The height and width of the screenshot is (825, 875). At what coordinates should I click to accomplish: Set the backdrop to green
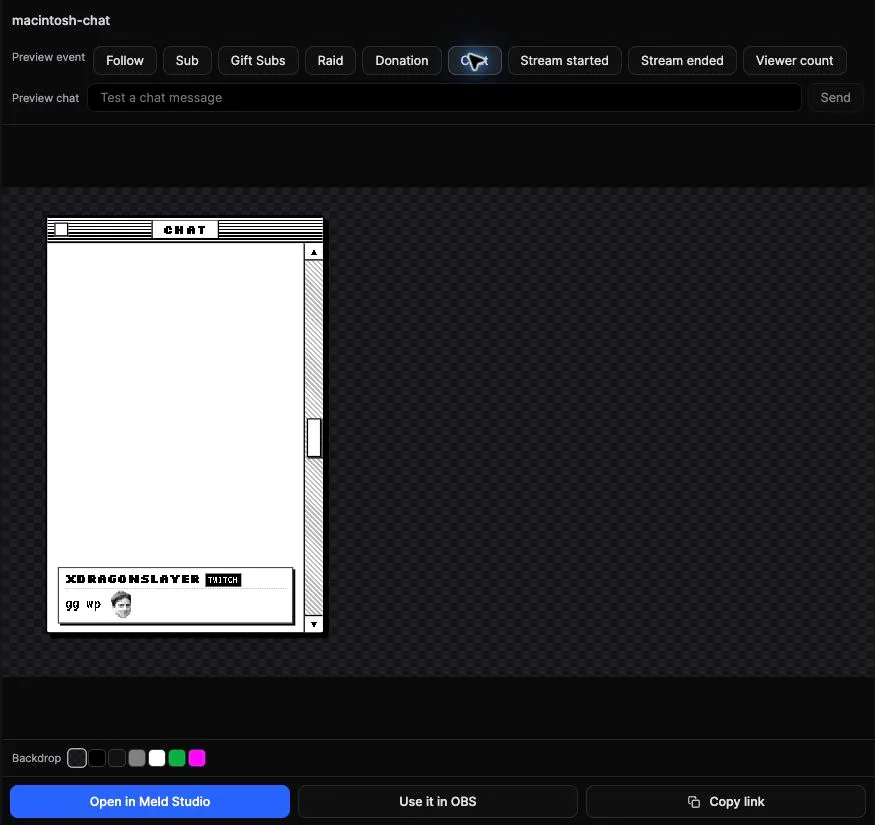click(177, 758)
